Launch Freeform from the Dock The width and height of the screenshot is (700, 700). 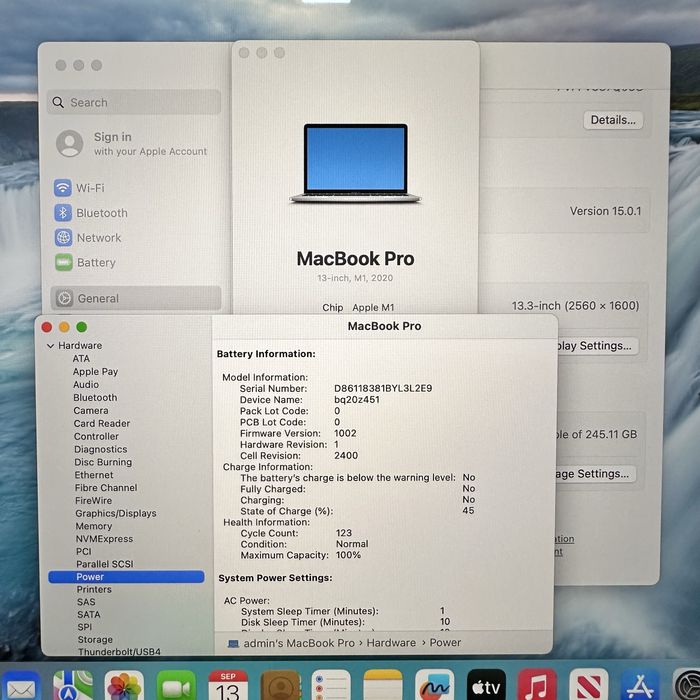pos(434,686)
